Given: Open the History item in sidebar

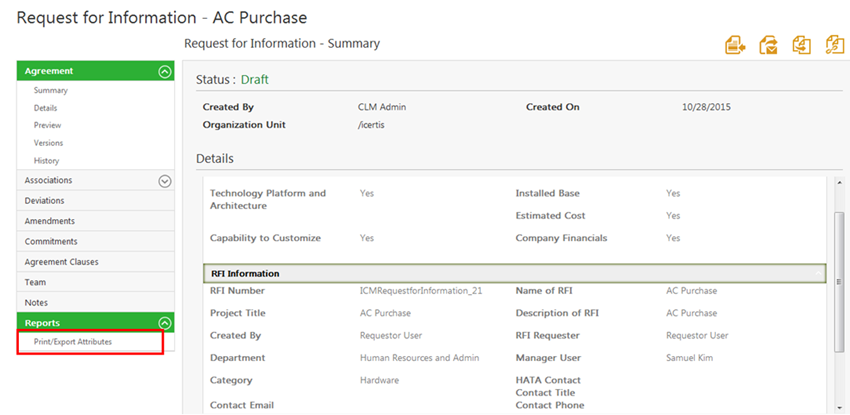Looking at the screenshot, I should click(x=46, y=161).
